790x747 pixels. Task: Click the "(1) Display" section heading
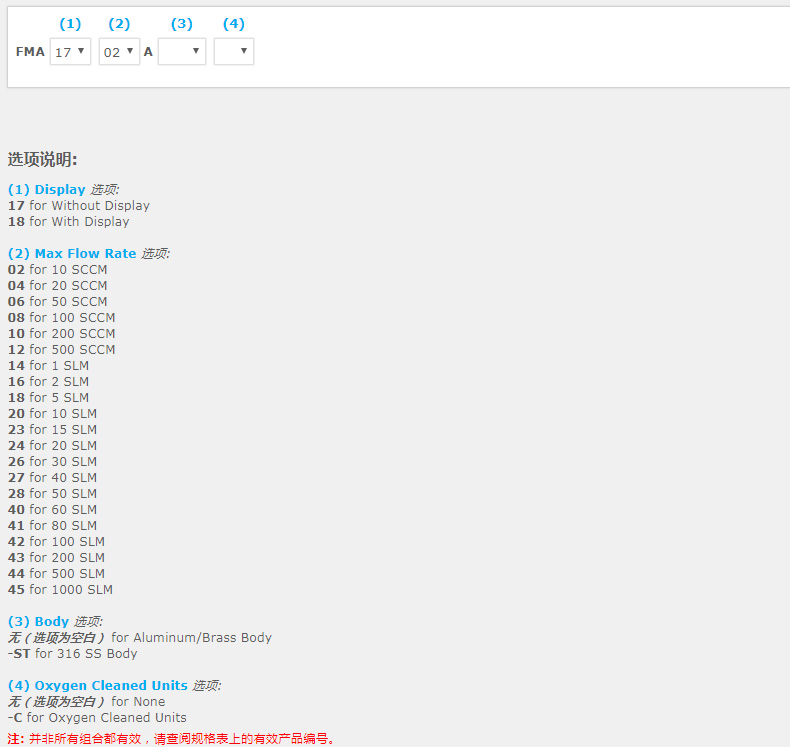point(47,189)
